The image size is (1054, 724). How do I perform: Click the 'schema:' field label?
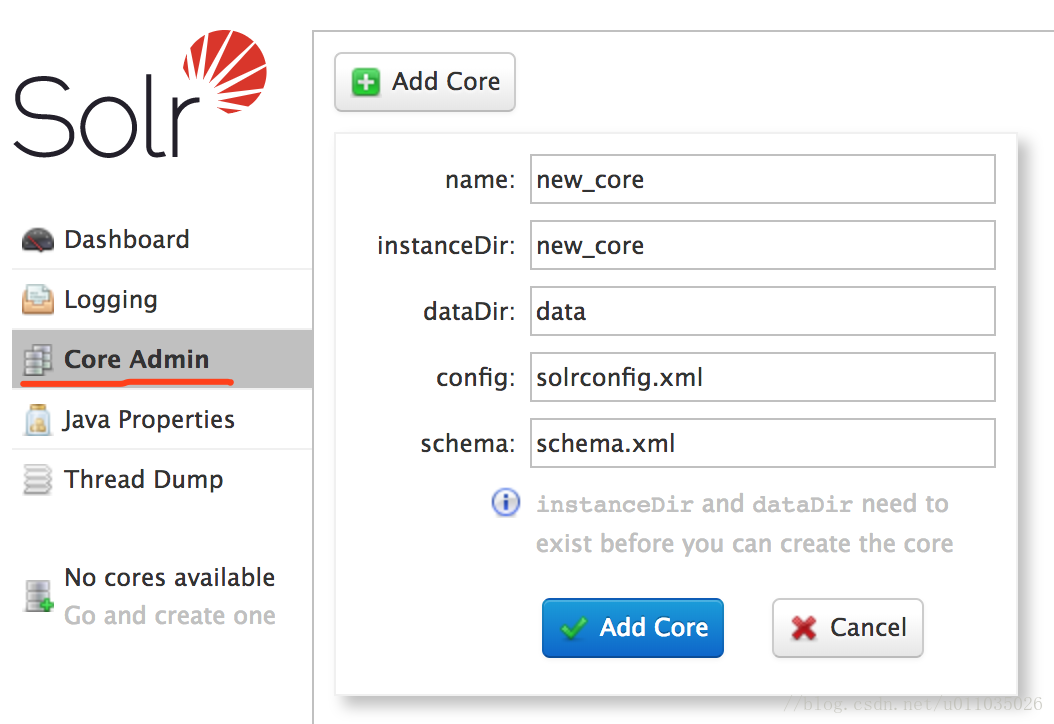[x=468, y=444]
